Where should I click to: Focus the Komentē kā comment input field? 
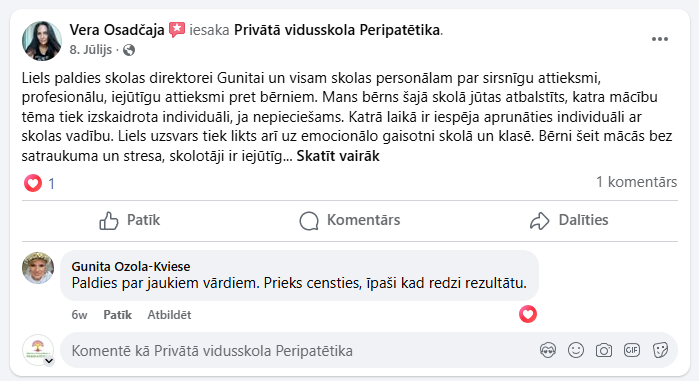pos(299,351)
